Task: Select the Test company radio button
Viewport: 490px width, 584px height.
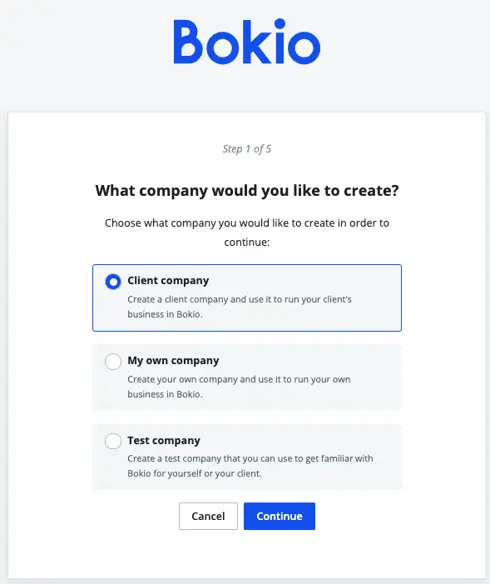Action: pos(113,441)
